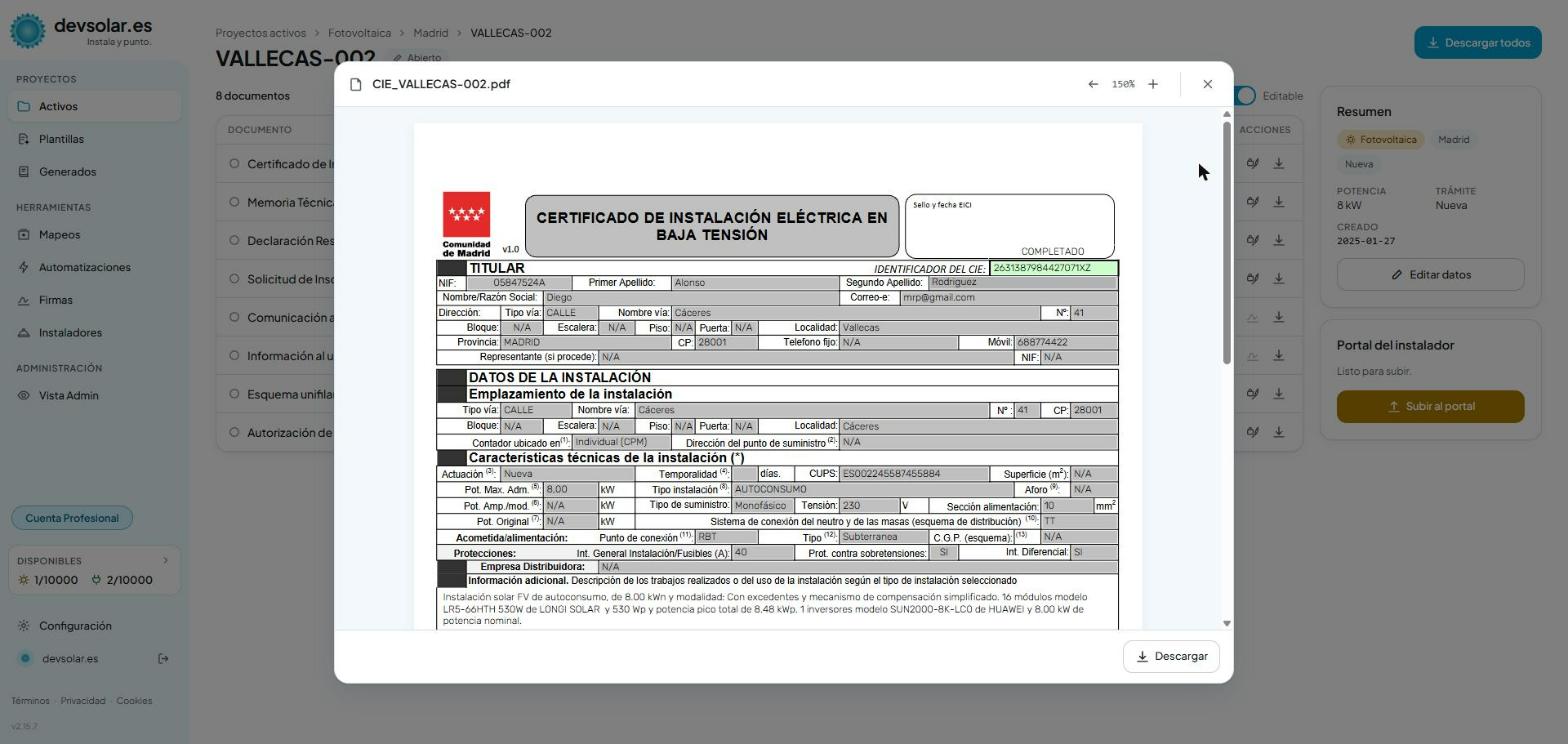Close the CIE_VALLECAS-002.pdf preview
This screenshot has width=1568, height=744.
1207,84
